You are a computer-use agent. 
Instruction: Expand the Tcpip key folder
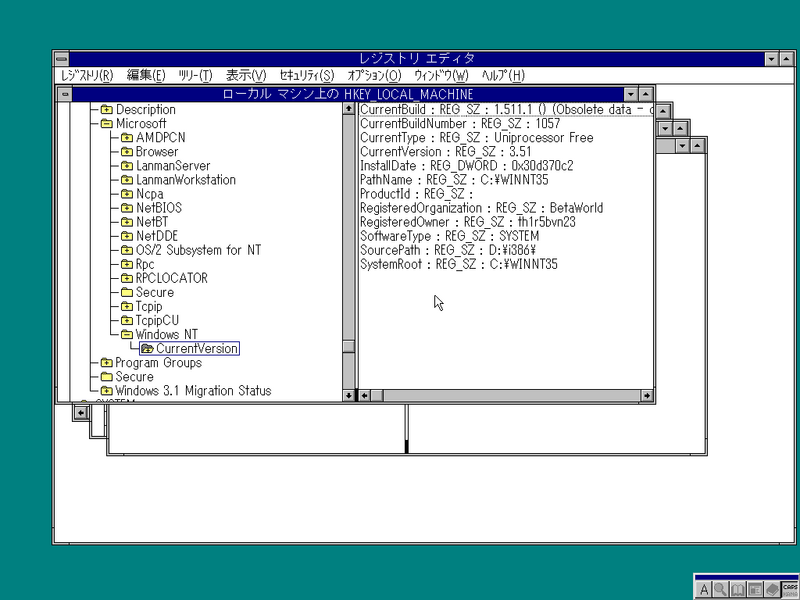coord(127,306)
